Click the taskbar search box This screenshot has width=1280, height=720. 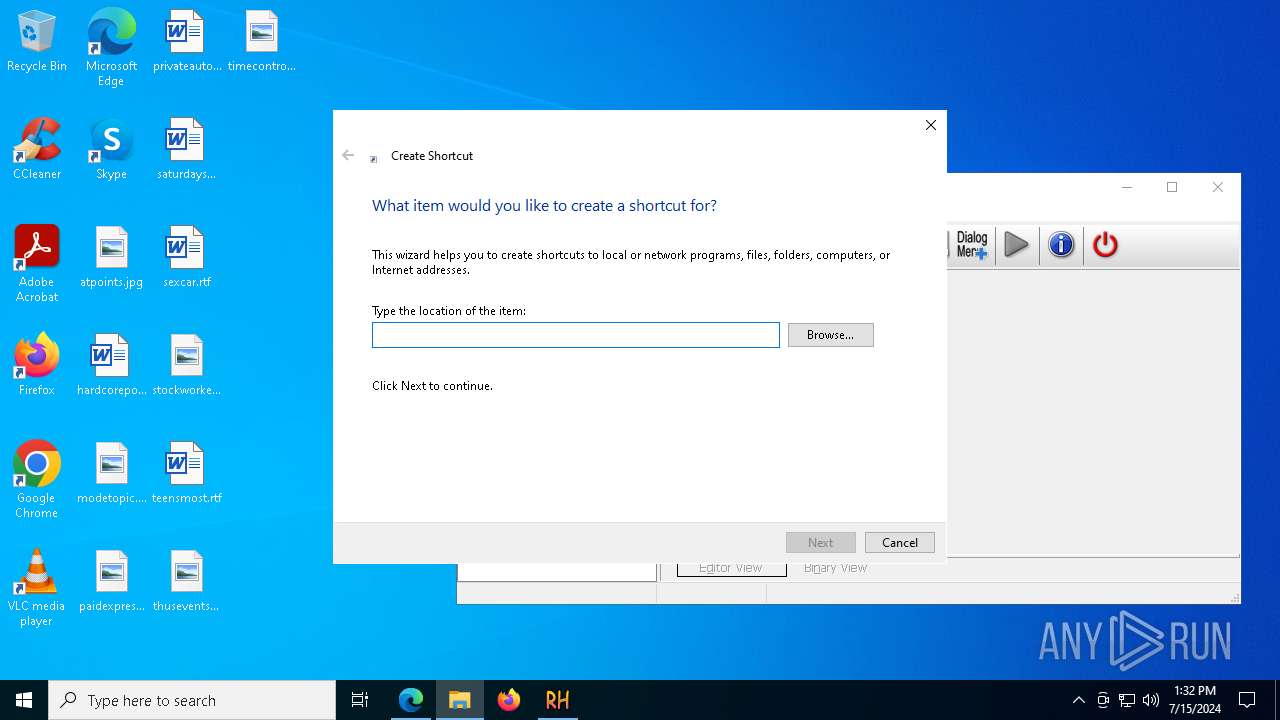(x=192, y=700)
